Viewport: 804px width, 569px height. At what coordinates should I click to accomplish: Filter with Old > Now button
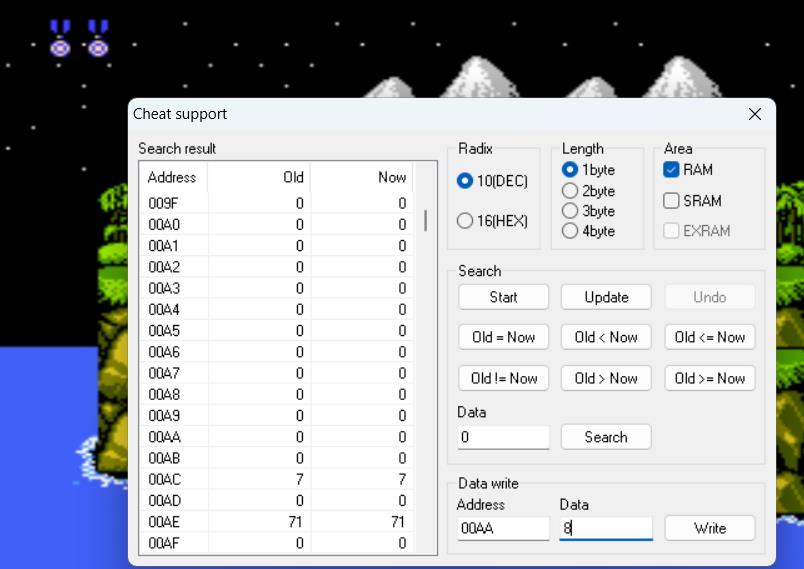click(x=606, y=378)
